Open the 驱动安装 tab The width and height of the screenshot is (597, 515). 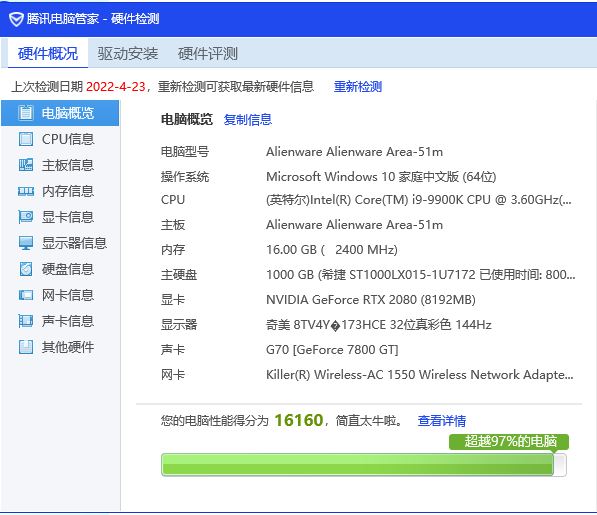128,53
